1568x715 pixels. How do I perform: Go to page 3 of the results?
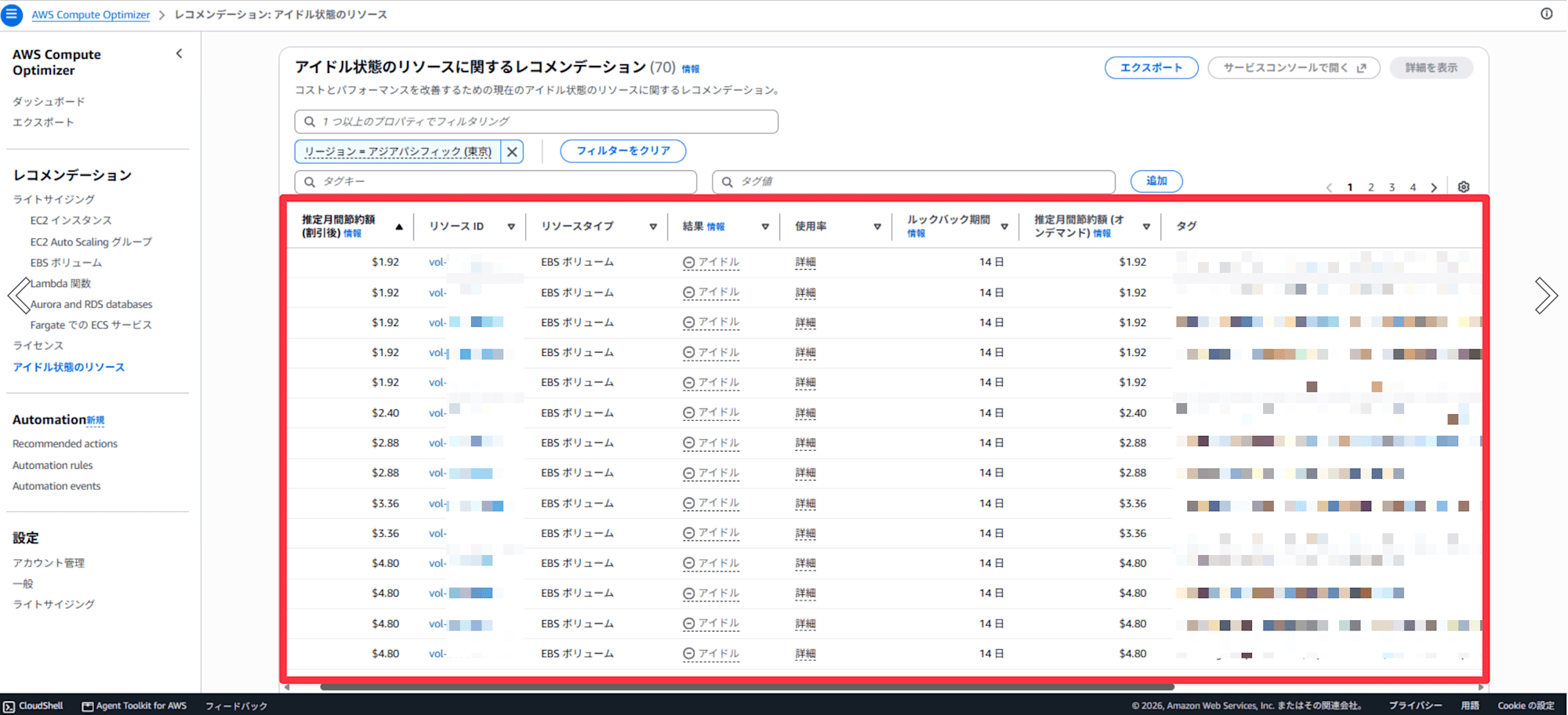tap(1392, 187)
